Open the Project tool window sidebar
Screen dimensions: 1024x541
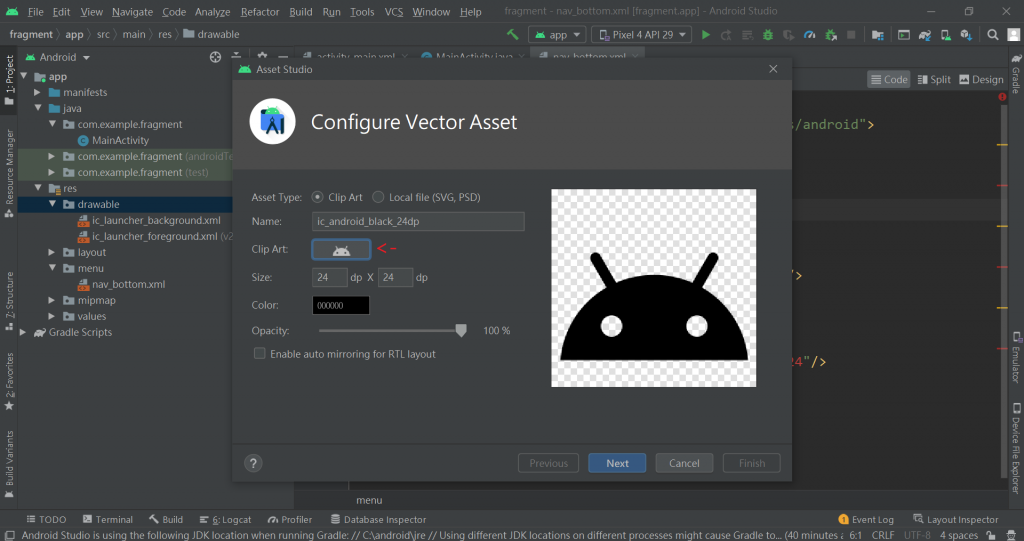point(9,80)
